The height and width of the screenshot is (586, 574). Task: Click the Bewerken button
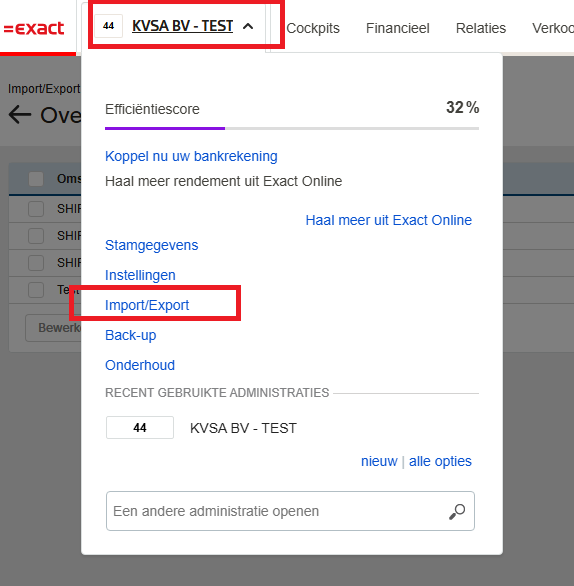click(53, 328)
